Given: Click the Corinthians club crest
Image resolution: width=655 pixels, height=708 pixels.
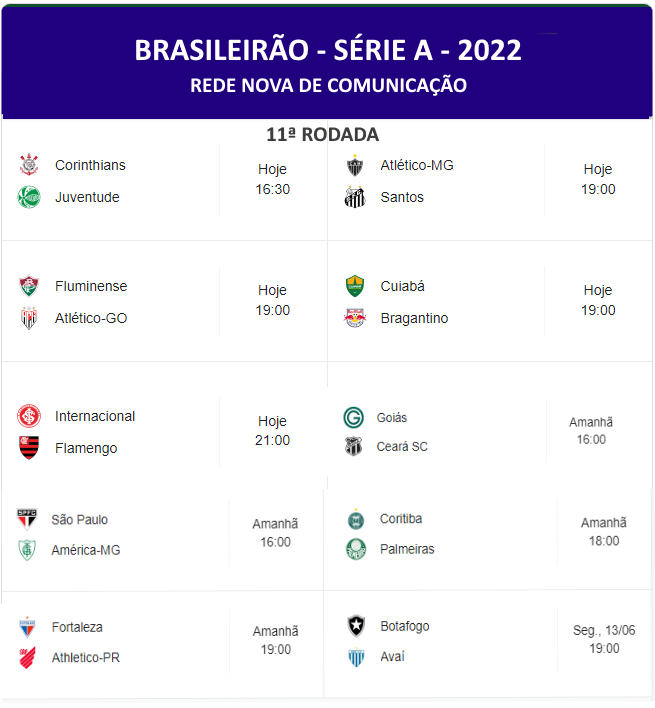Looking at the screenshot, I should (x=29, y=165).
